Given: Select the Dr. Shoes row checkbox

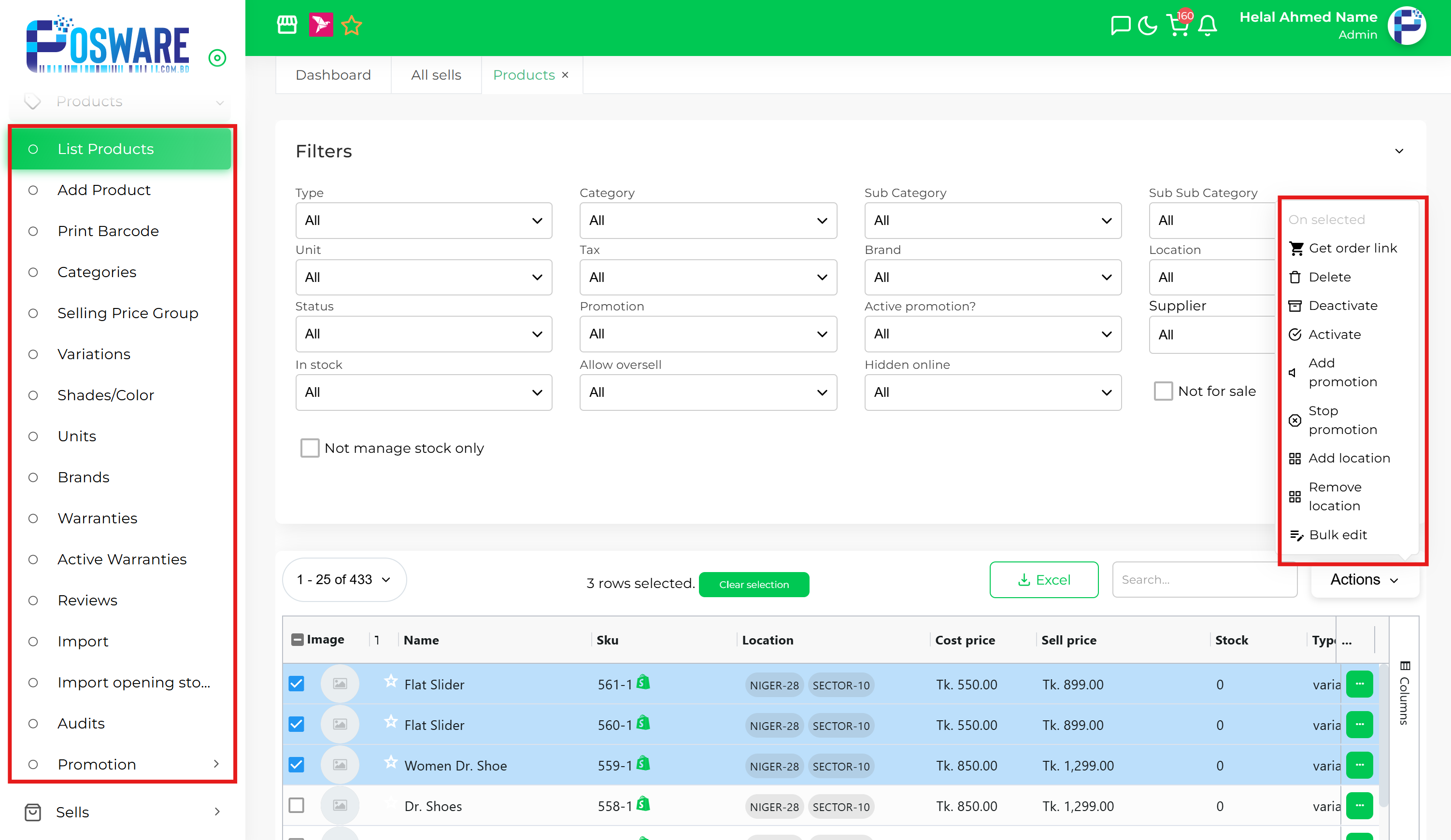Looking at the screenshot, I should pos(297,805).
